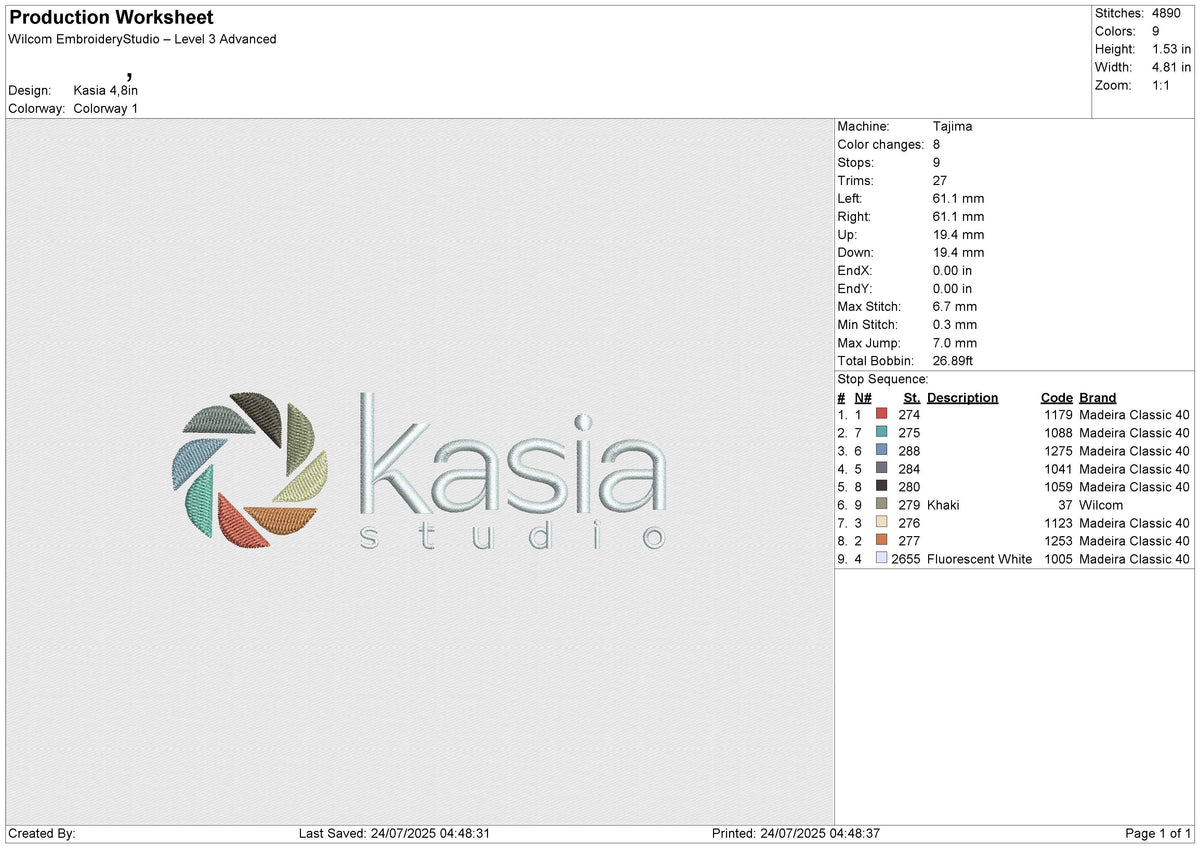Image resolution: width=1200 pixels, height=848 pixels.
Task: Click the Color changes value 8
Action: click(x=936, y=144)
